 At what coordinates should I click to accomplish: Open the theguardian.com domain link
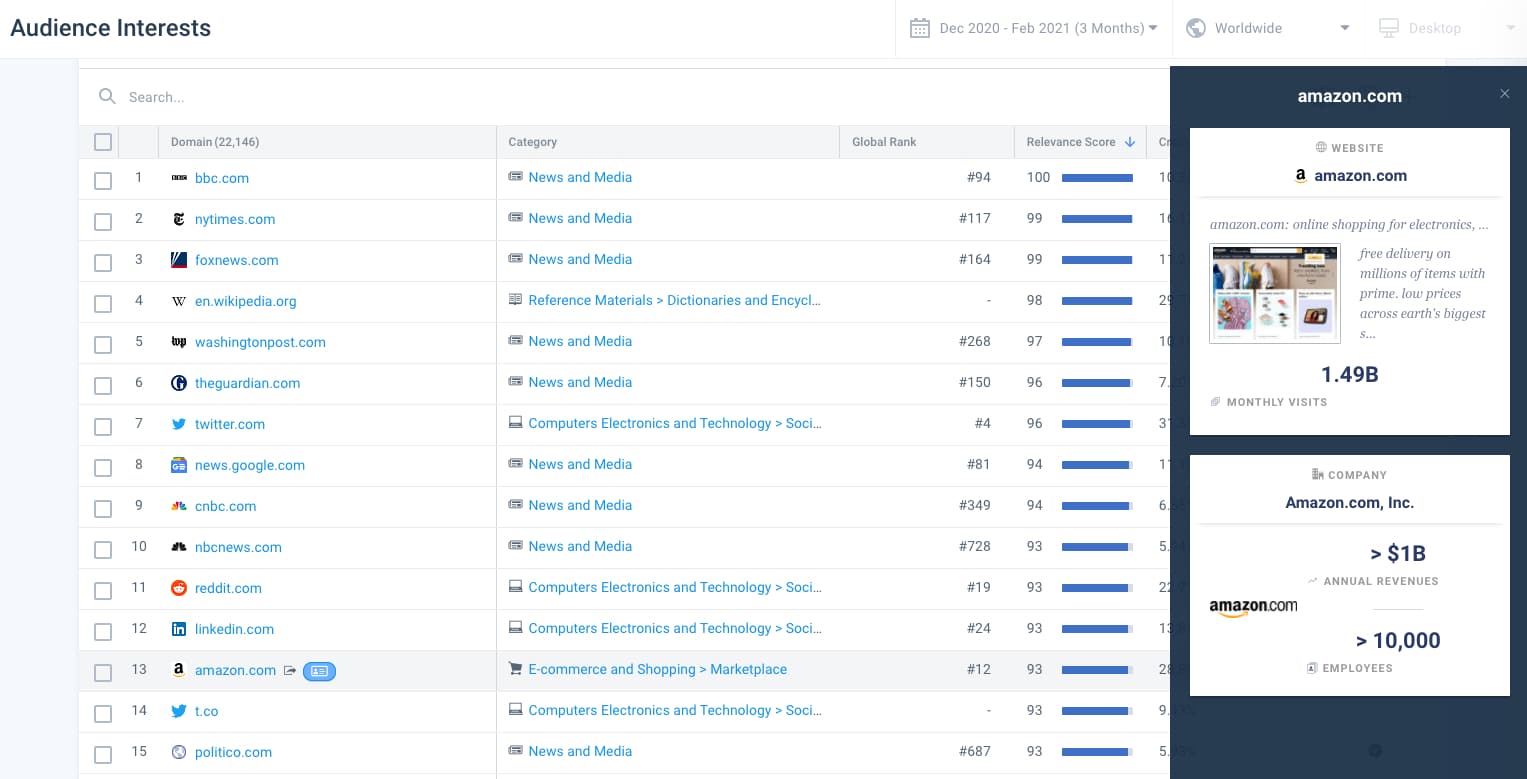247,383
